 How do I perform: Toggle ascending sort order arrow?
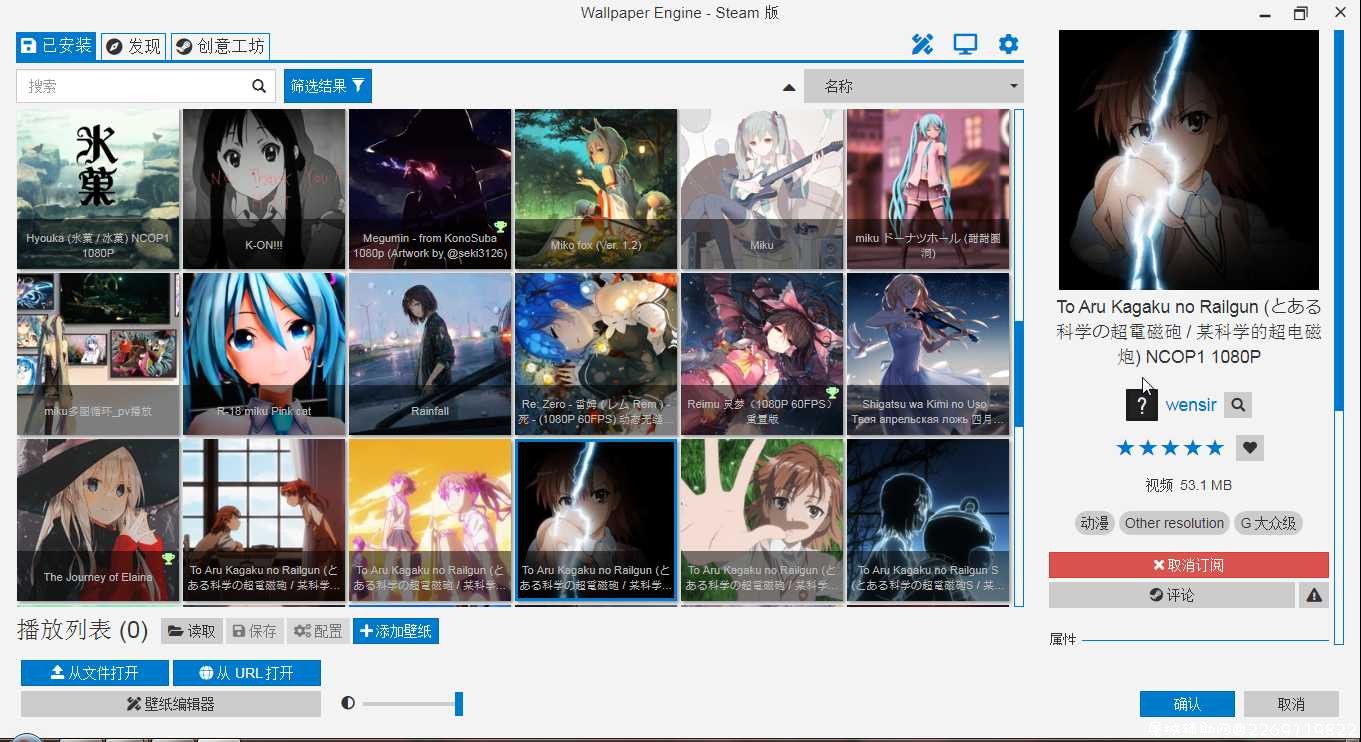coord(789,87)
